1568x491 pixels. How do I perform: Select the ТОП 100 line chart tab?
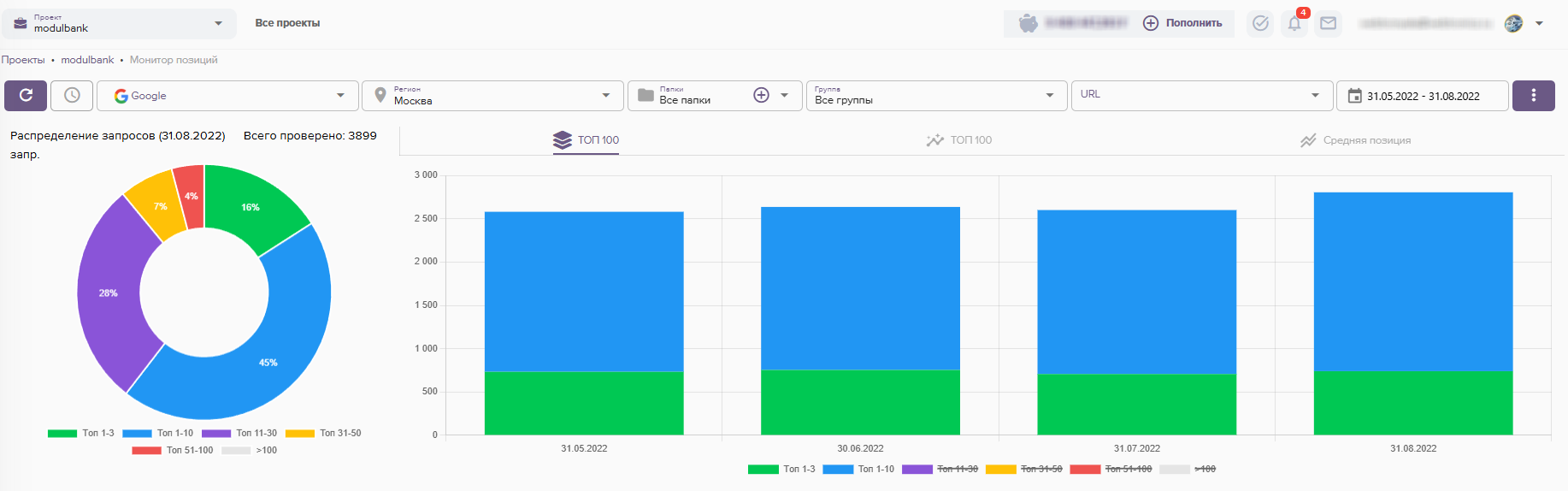pos(959,140)
